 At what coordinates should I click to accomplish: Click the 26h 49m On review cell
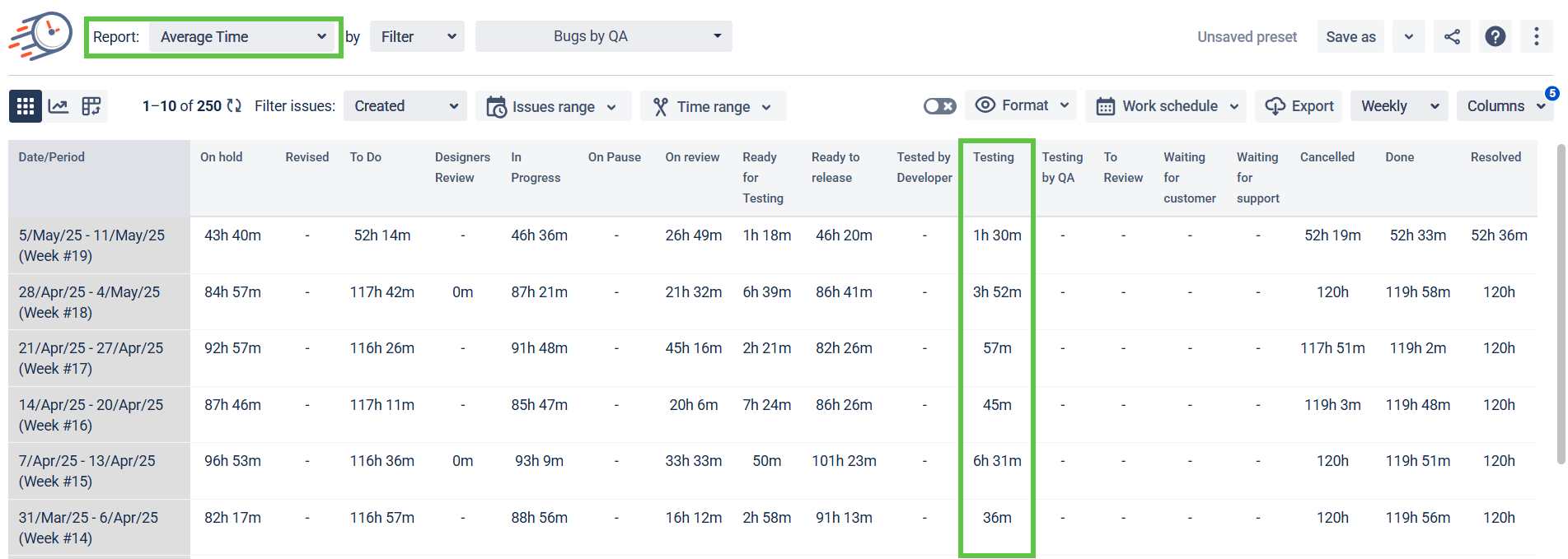tap(694, 235)
